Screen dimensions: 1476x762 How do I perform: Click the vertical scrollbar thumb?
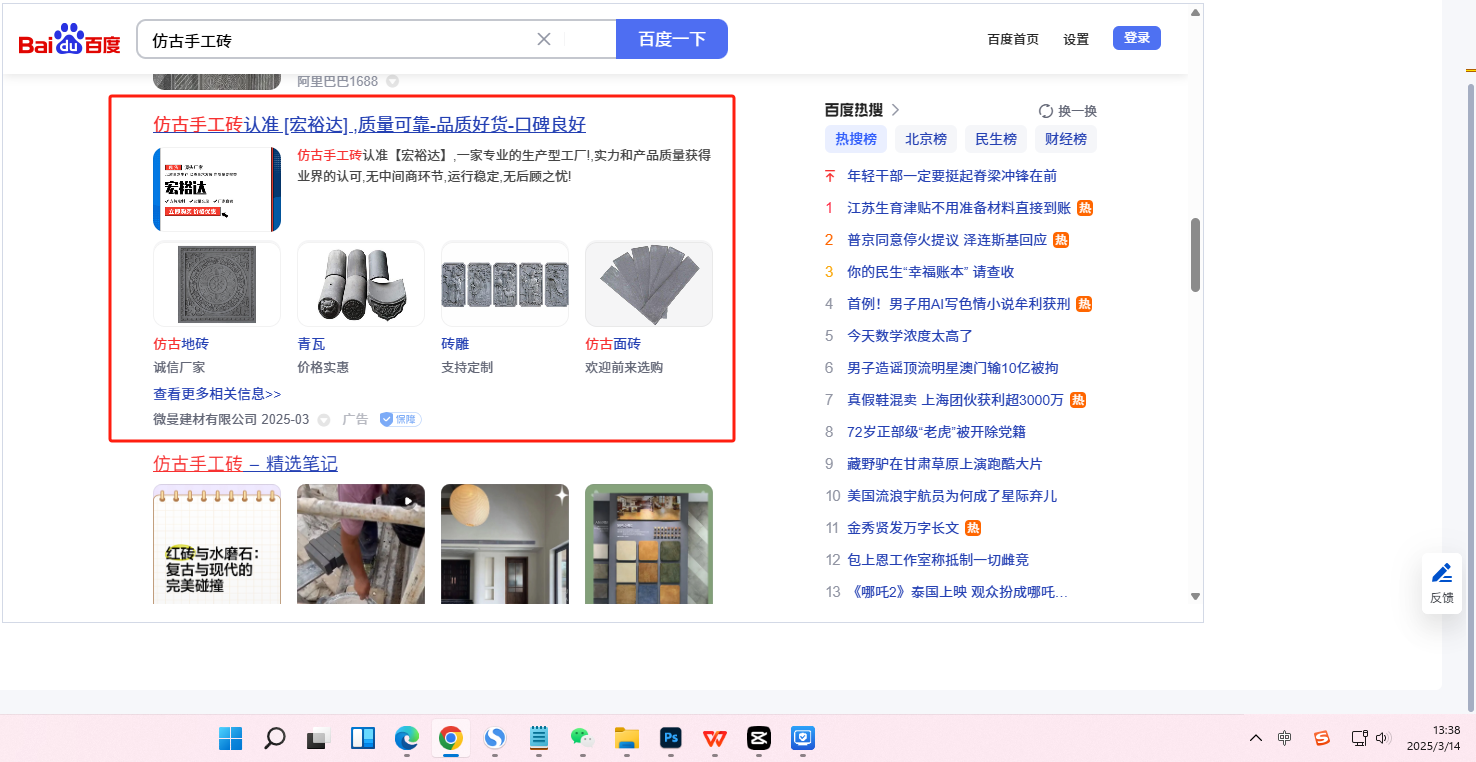[x=1195, y=255]
